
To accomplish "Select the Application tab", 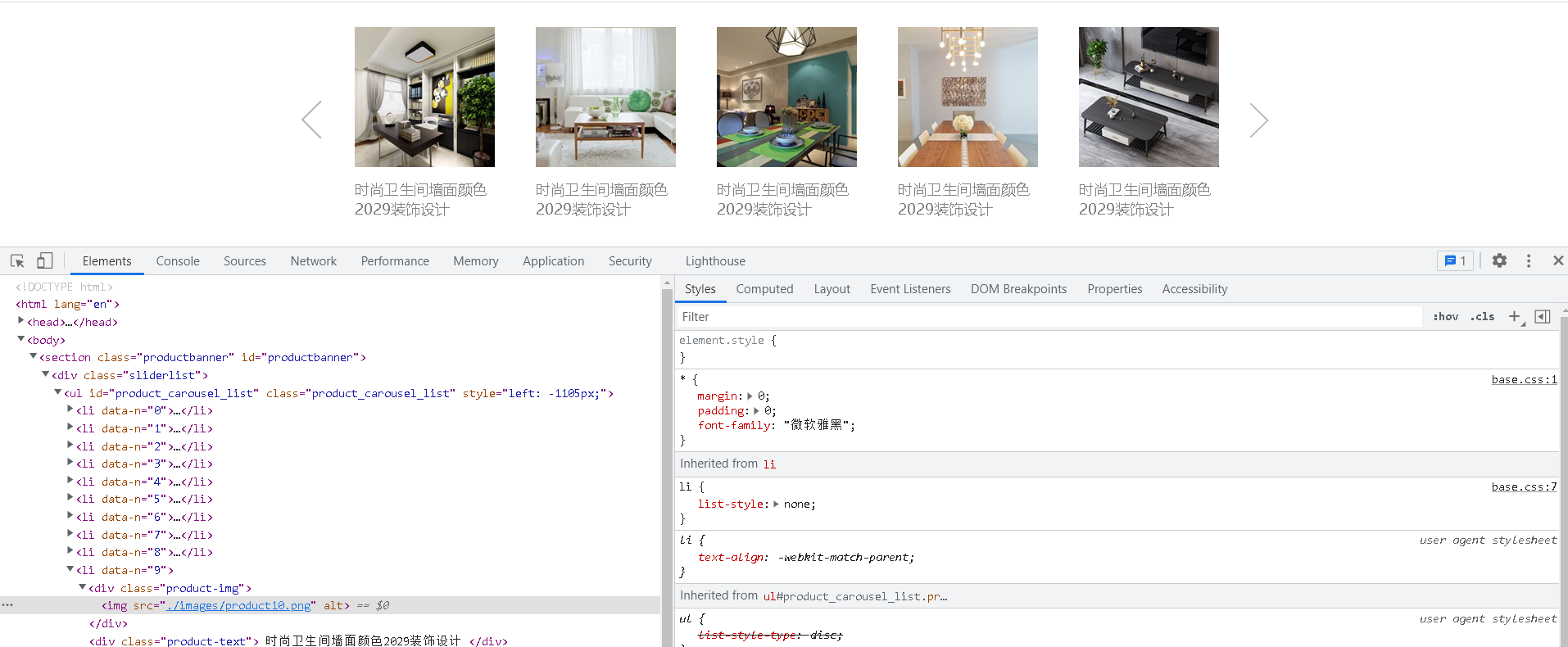I will point(554,261).
